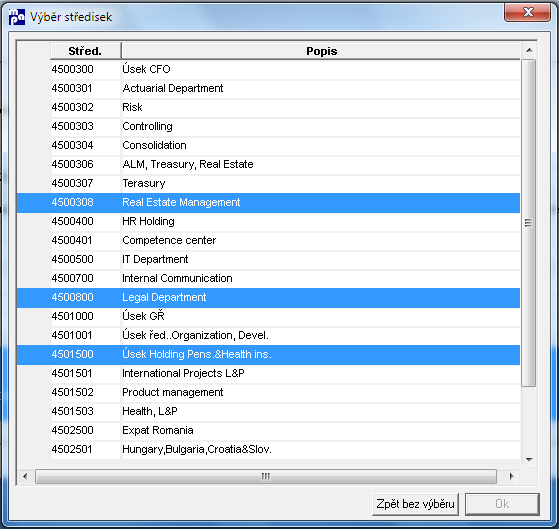559x529 pixels.
Task: Click code cell 4500301
Action: [86, 88]
